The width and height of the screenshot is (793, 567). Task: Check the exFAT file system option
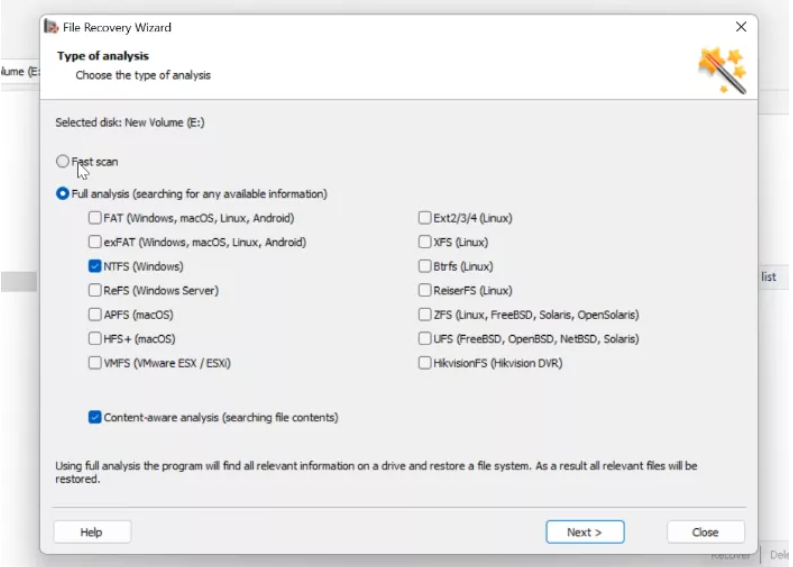pos(95,242)
